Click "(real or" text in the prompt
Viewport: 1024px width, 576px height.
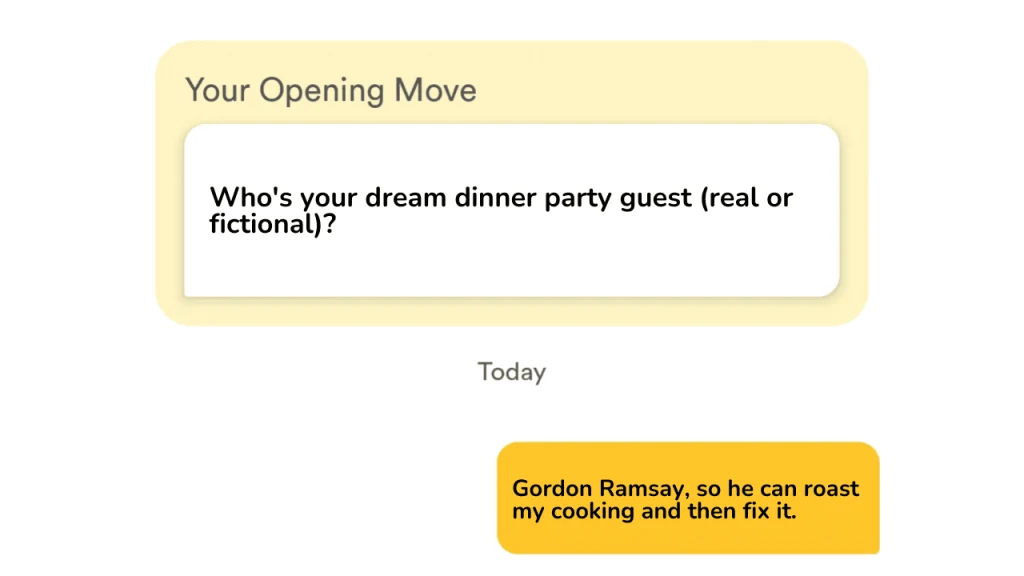point(746,197)
